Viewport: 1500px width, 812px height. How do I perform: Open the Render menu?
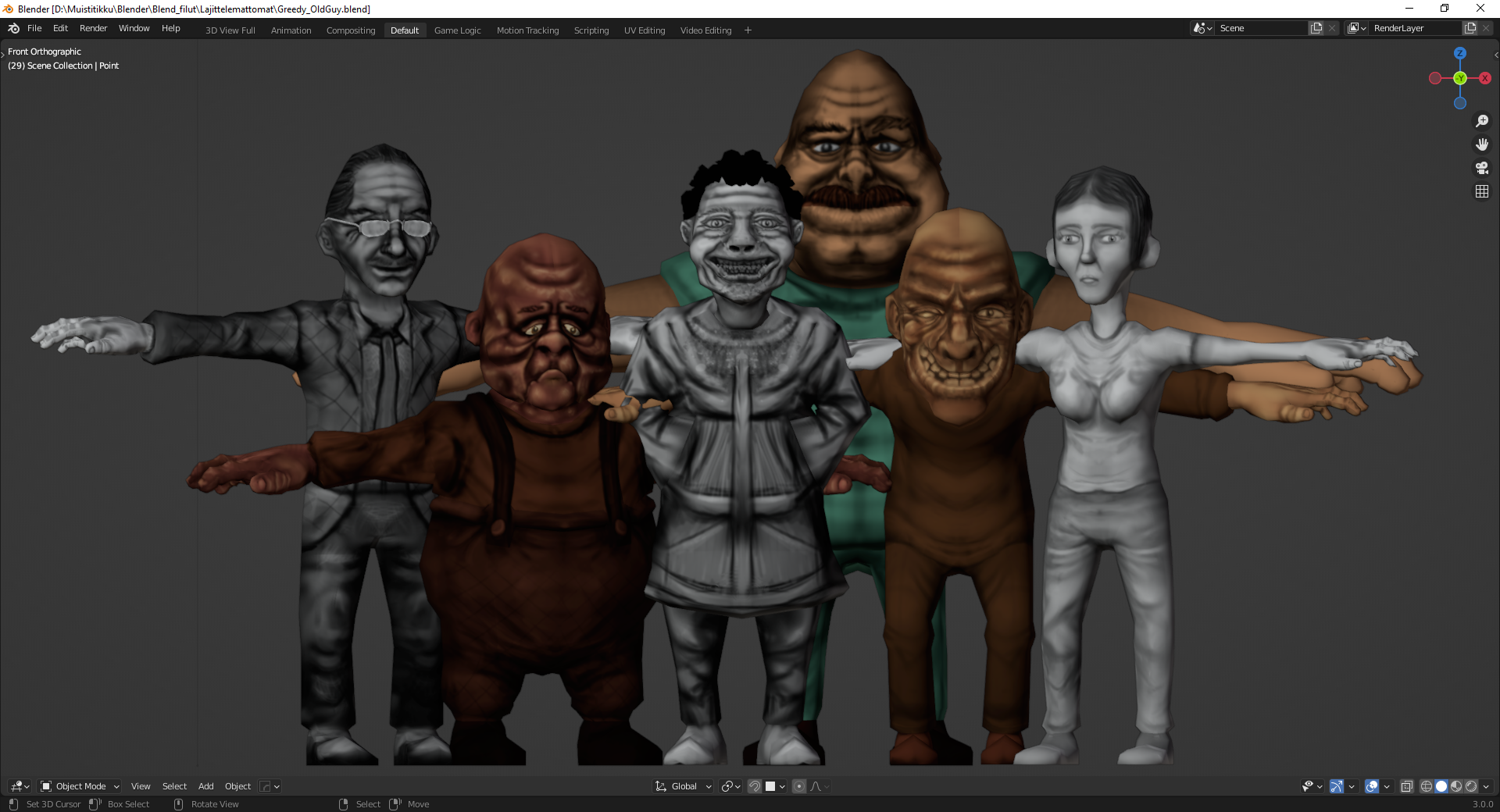93,28
